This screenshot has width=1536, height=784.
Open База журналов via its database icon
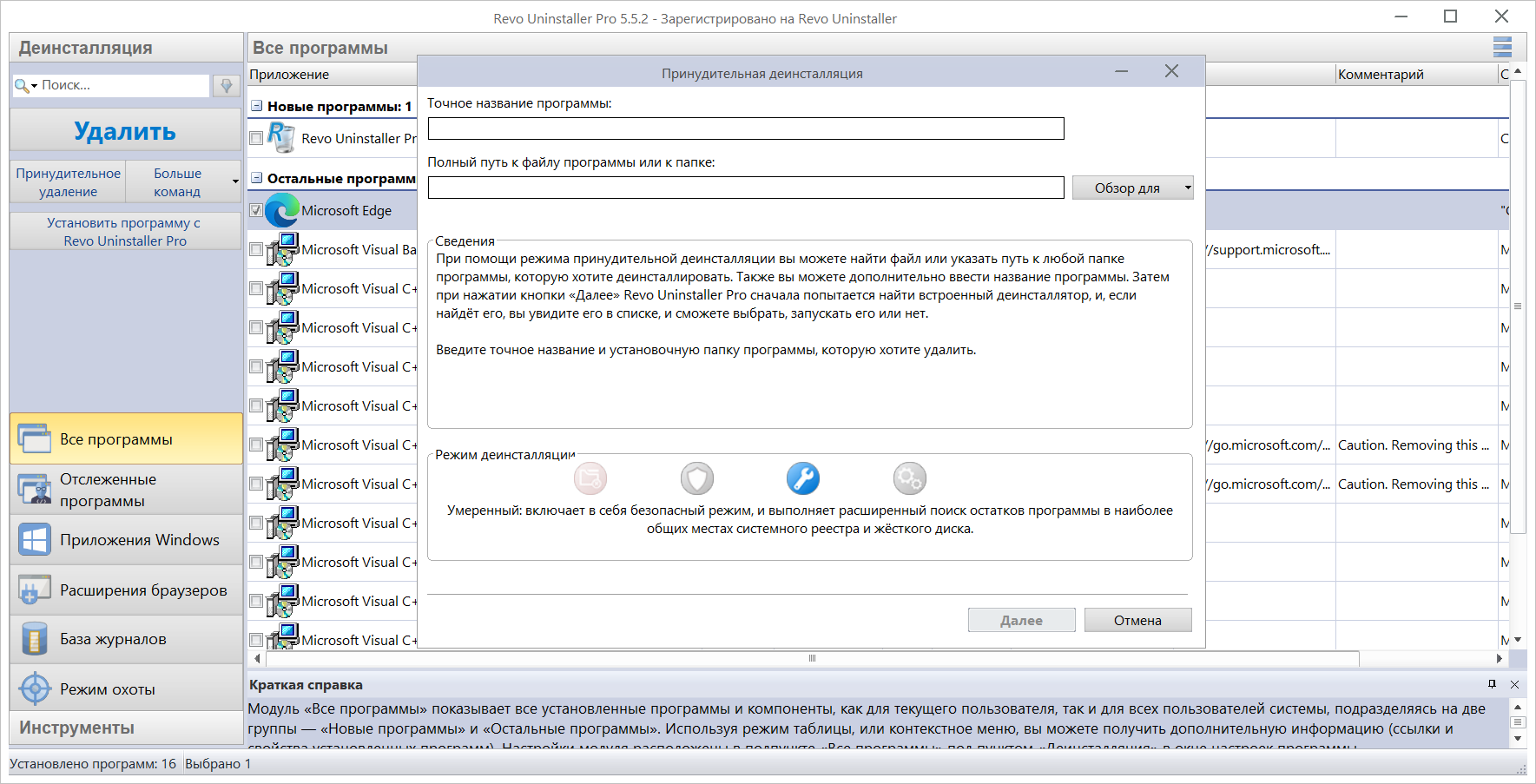pyautogui.click(x=35, y=639)
